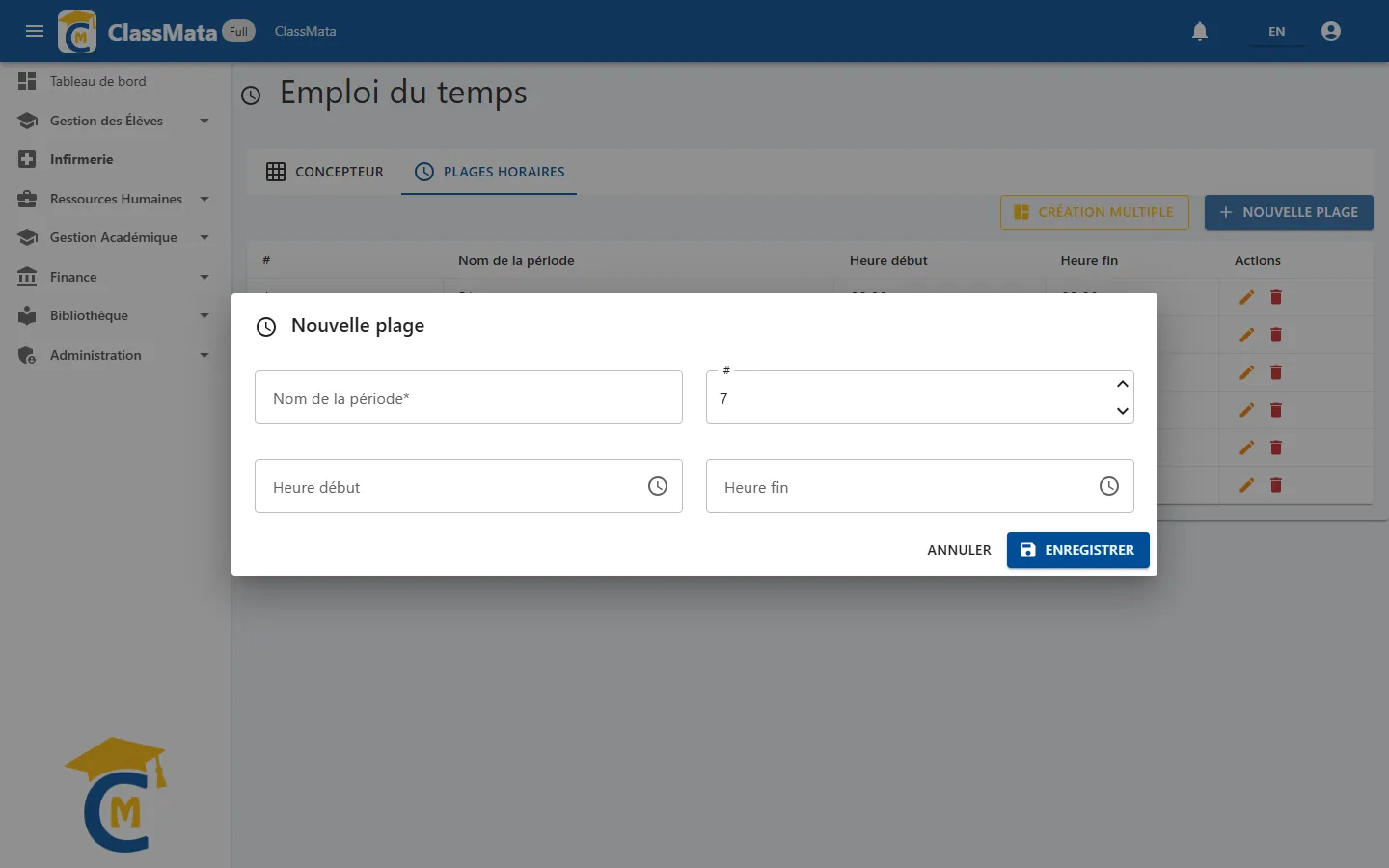Switch to the Plages Horaires tab
The height and width of the screenshot is (868, 1389).
pyautogui.click(x=489, y=172)
